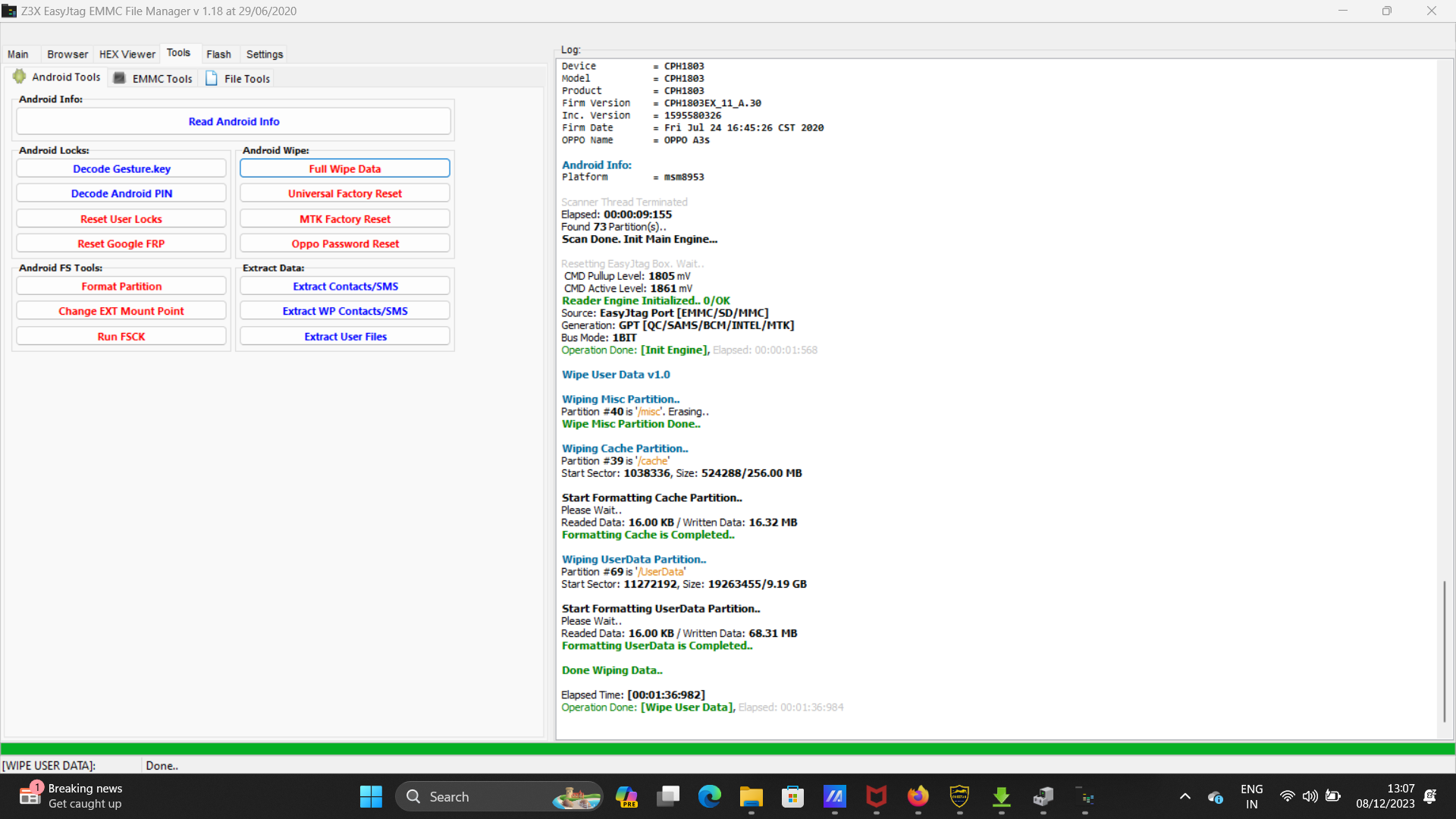Image resolution: width=1456 pixels, height=819 pixels.
Task: Click inside the Log text area
Action: coord(996,398)
